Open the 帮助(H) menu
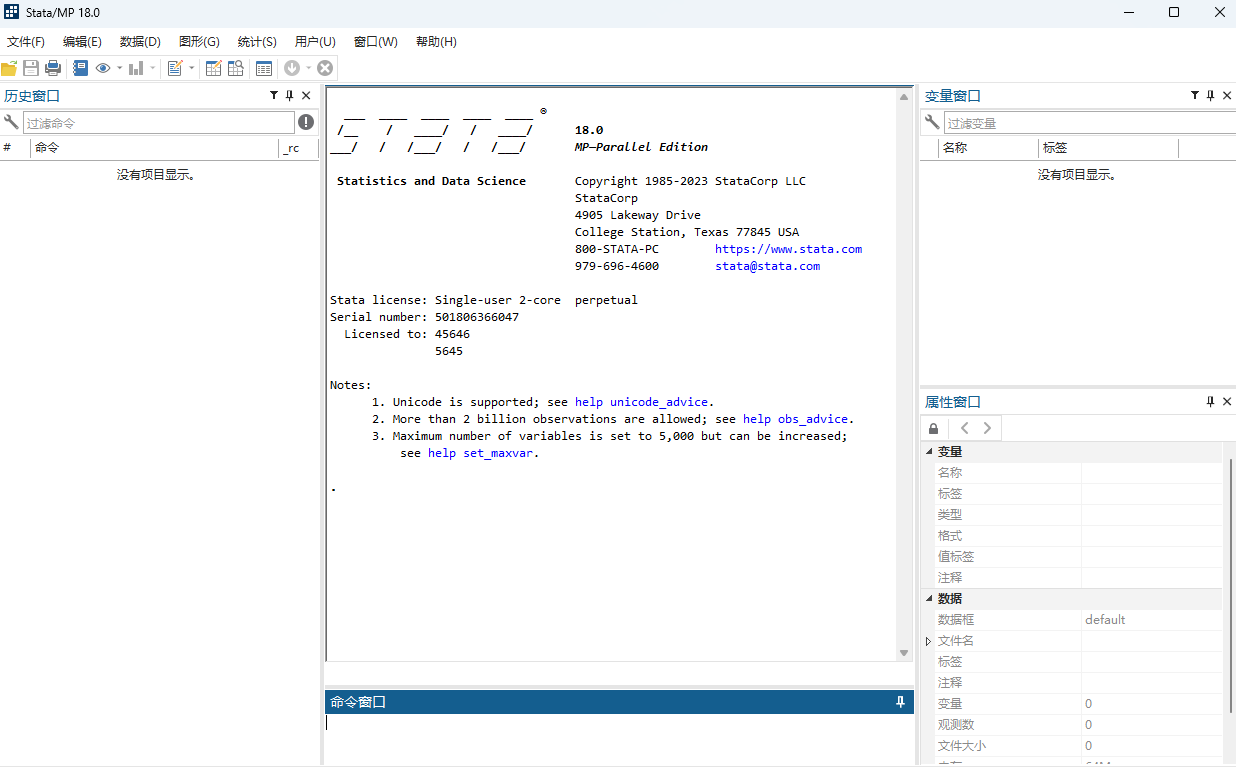This screenshot has width=1236, height=770. 436,42
